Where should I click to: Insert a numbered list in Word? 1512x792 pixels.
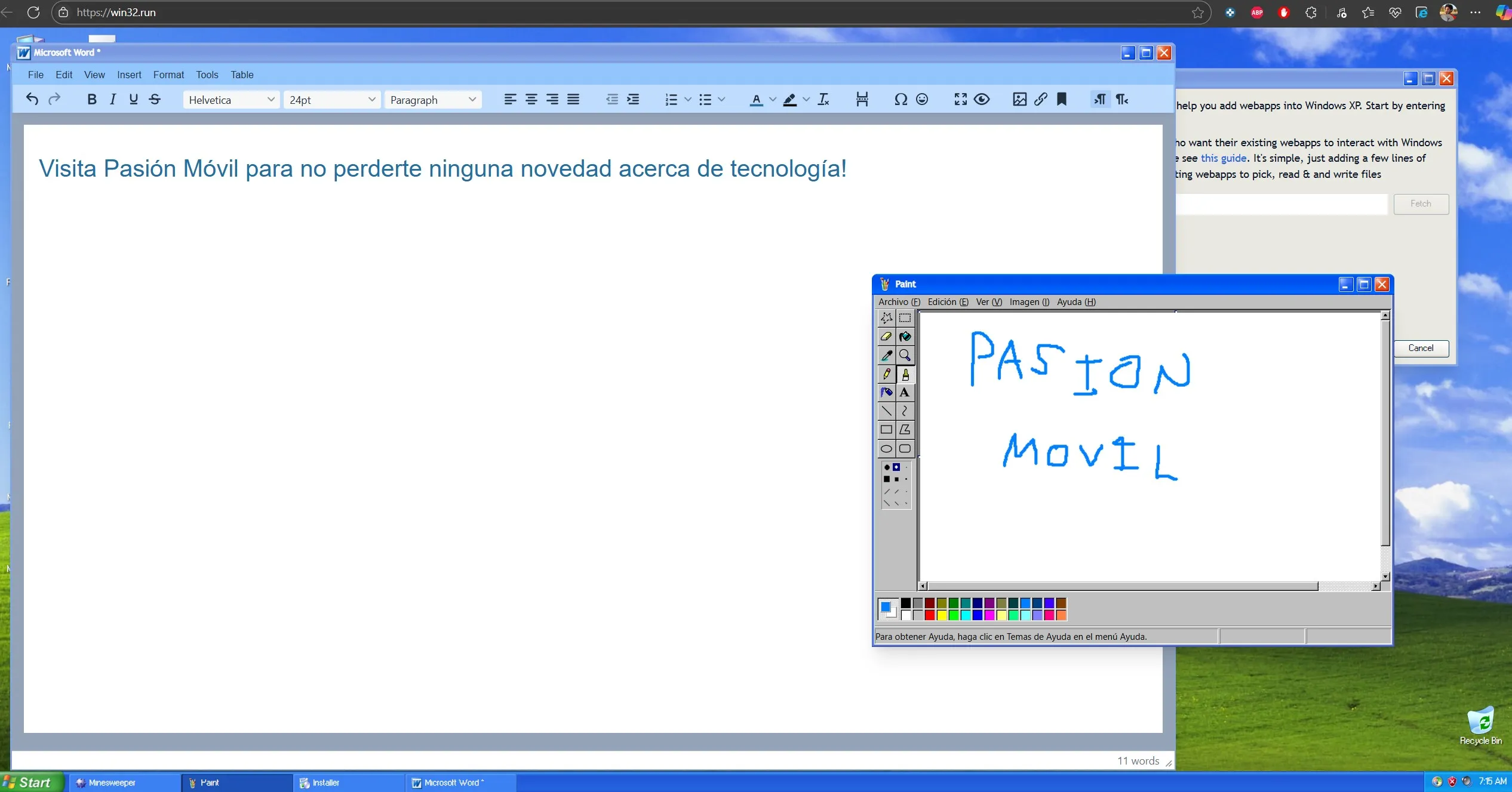tap(671, 99)
